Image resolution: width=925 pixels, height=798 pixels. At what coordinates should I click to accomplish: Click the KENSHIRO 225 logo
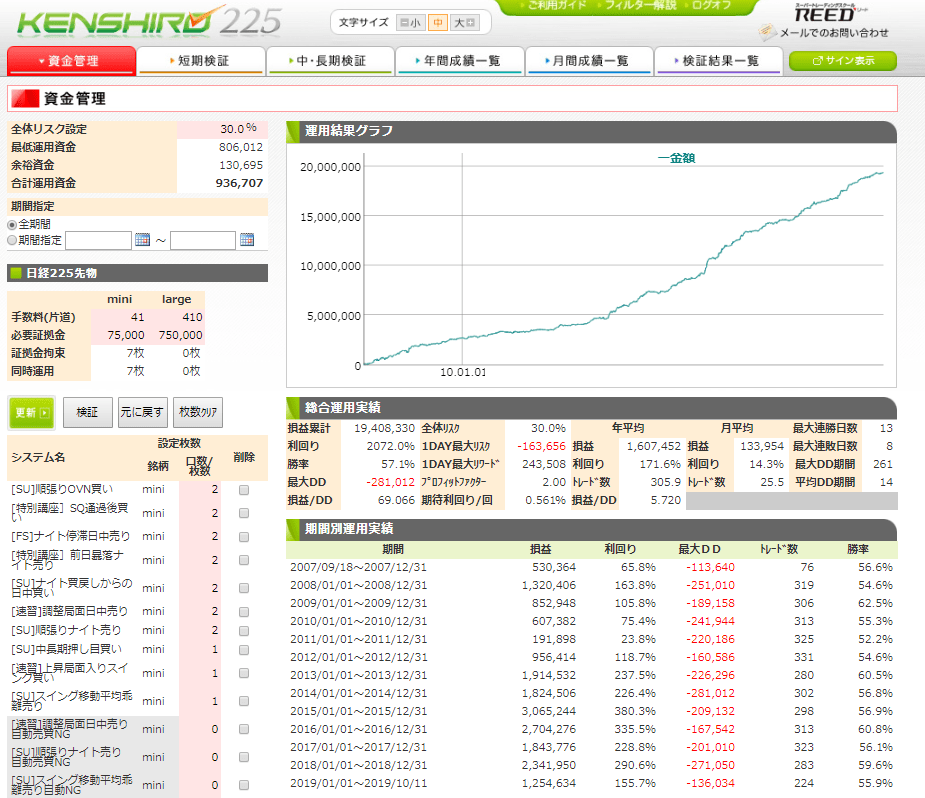(x=150, y=22)
